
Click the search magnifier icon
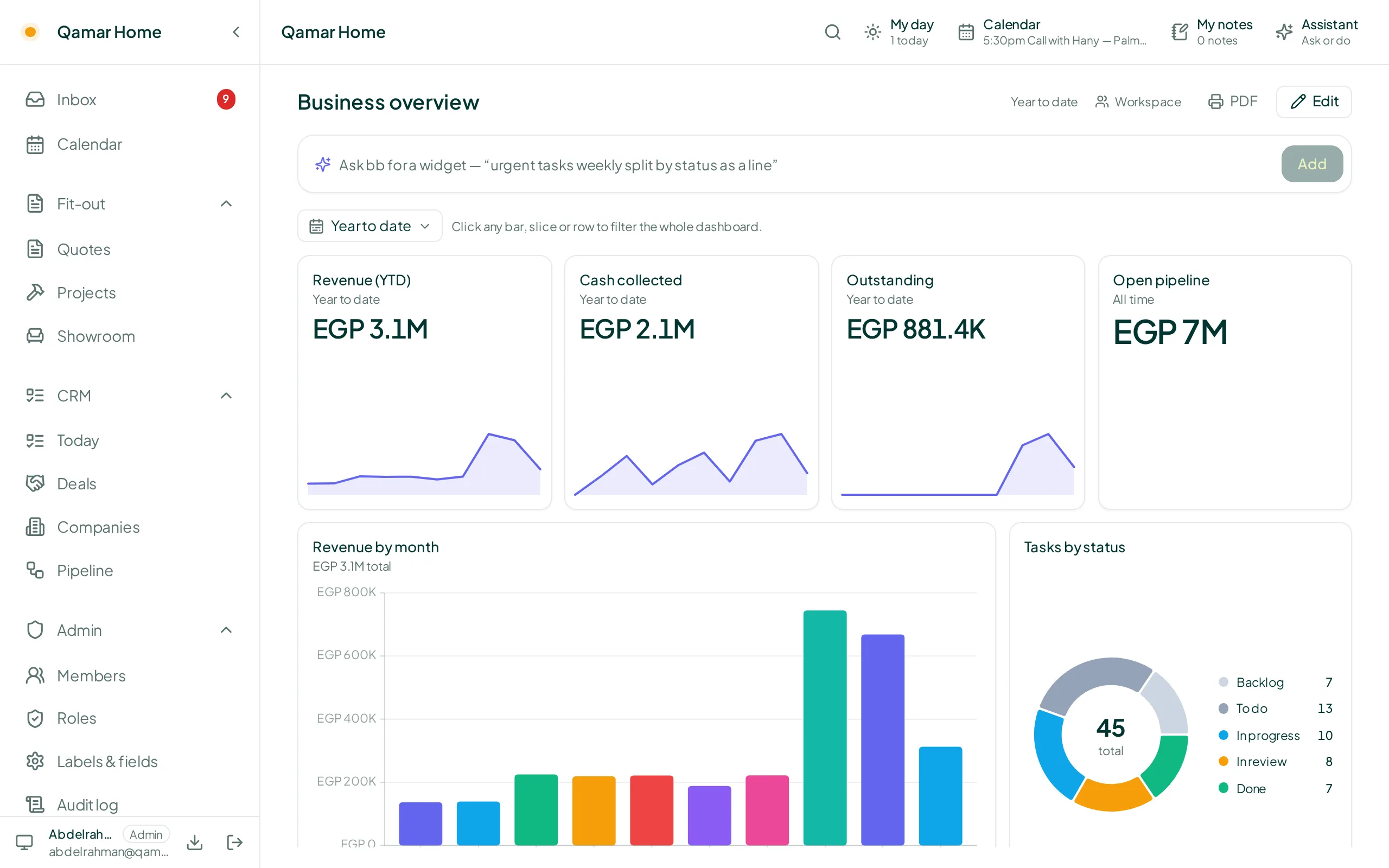832,32
